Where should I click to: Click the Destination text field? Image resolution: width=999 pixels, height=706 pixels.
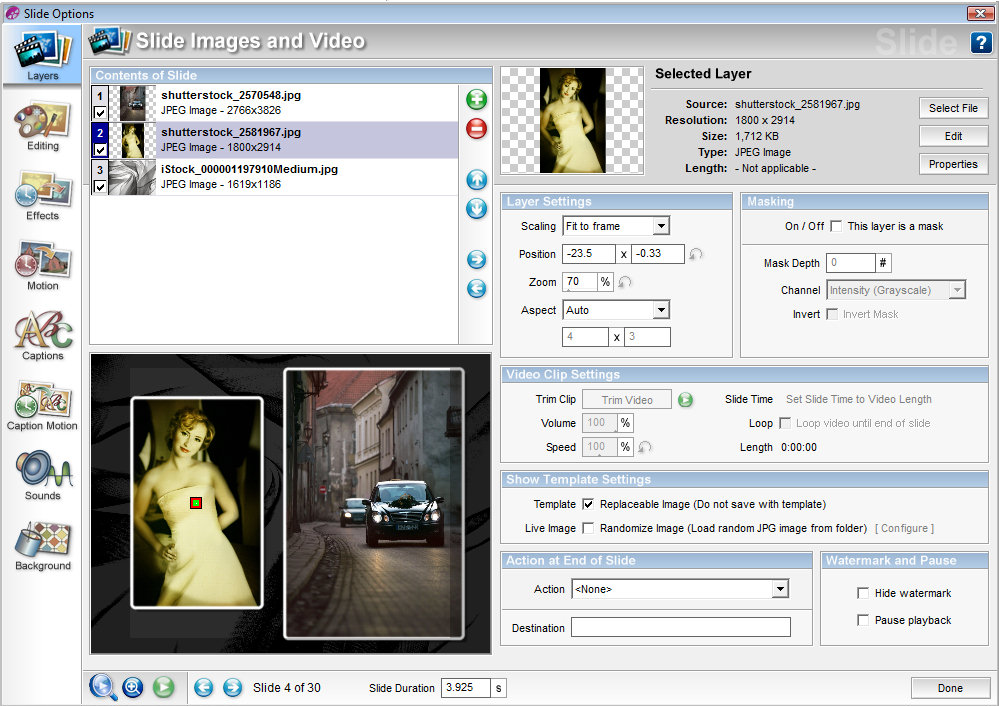(x=680, y=627)
